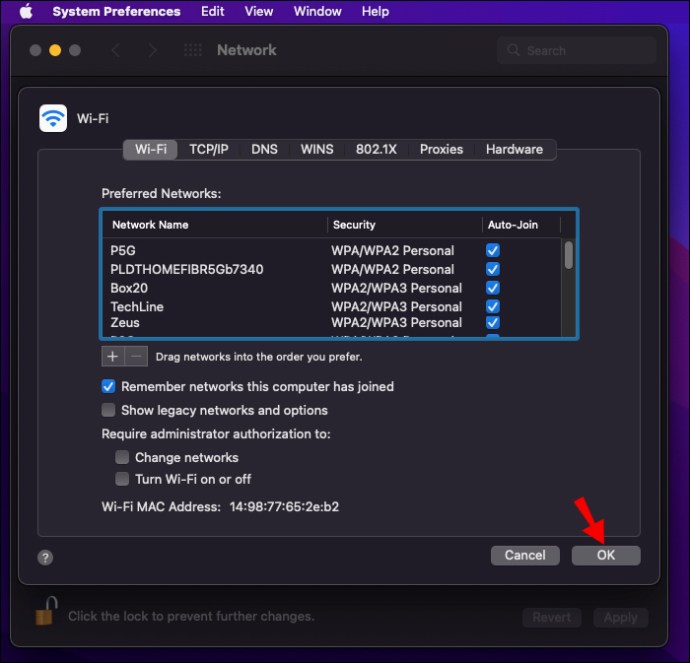The height and width of the screenshot is (663, 690).
Task: Open the Help menu
Action: 375,11
